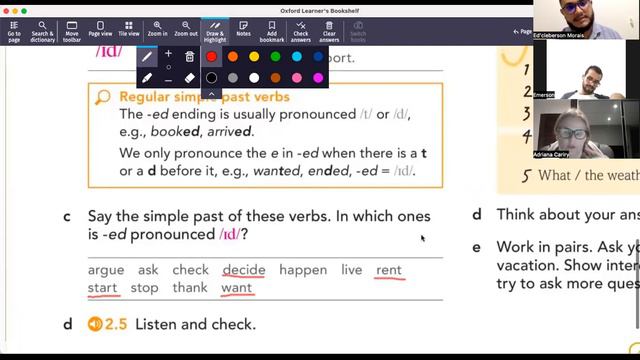Switch to Page view
Screen dimensions: 640x360
coord(100,29)
